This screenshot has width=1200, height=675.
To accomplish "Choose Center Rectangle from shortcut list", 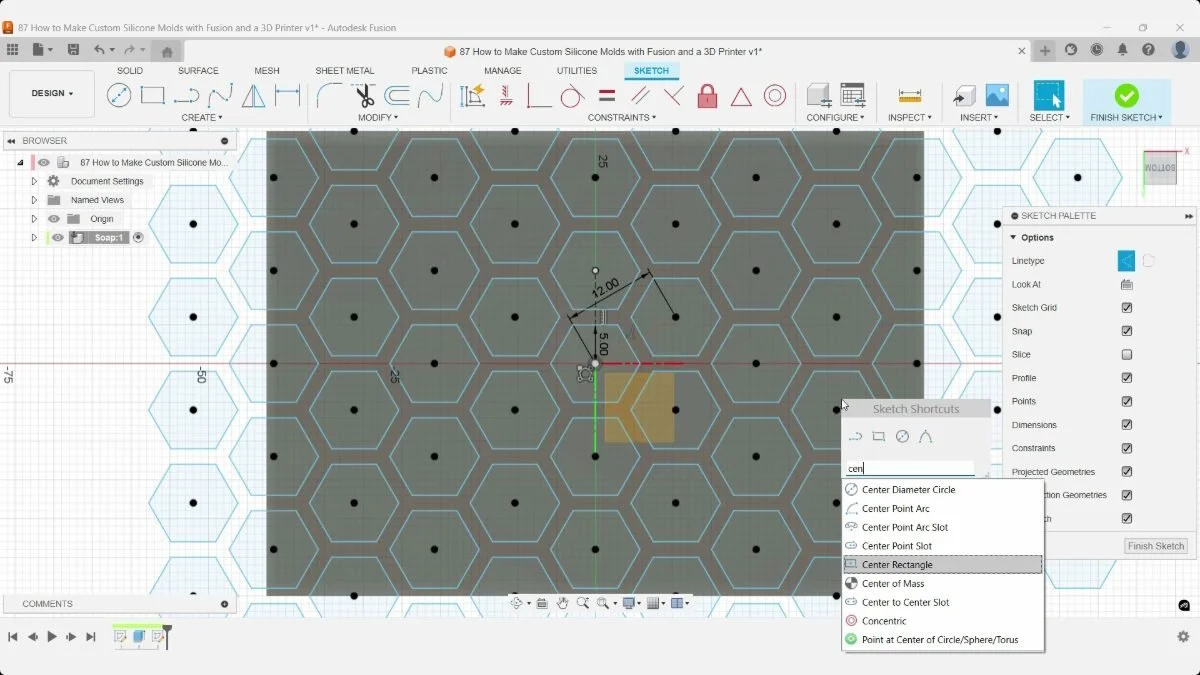I will 943,565.
